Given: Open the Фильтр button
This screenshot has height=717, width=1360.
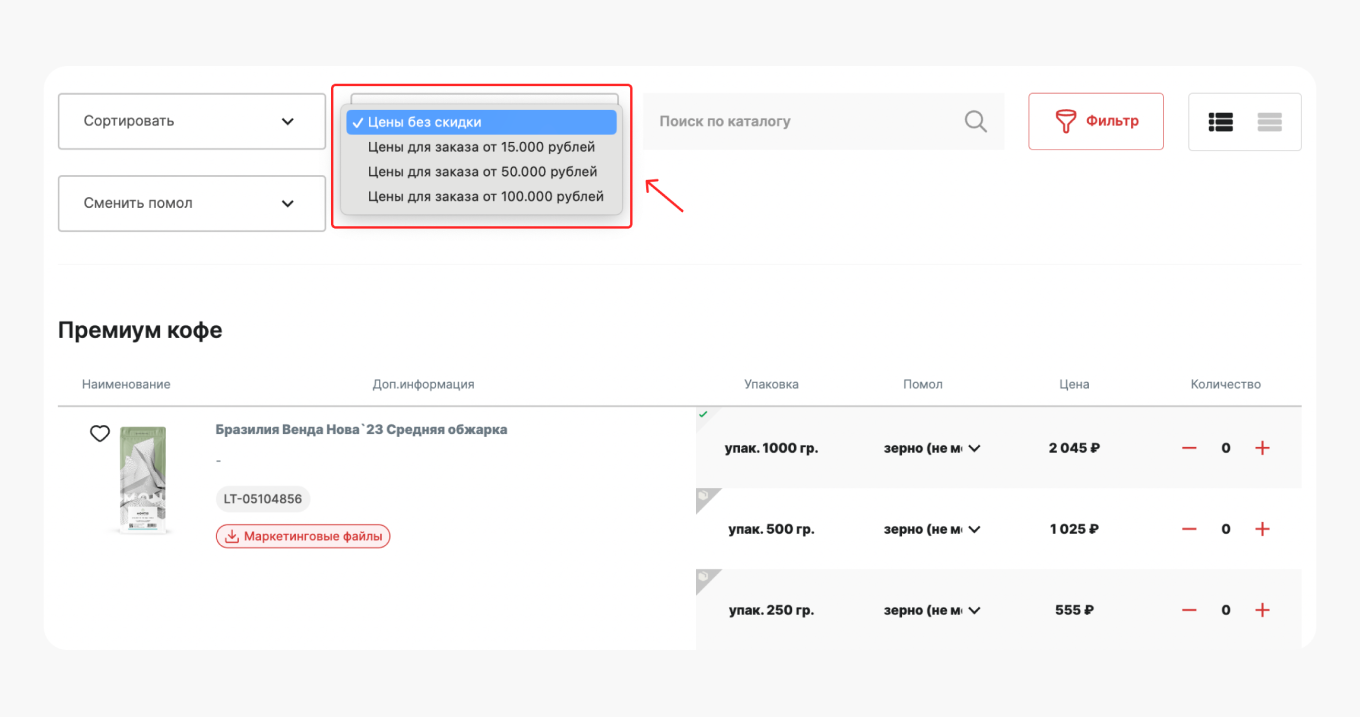Looking at the screenshot, I should [x=1096, y=121].
